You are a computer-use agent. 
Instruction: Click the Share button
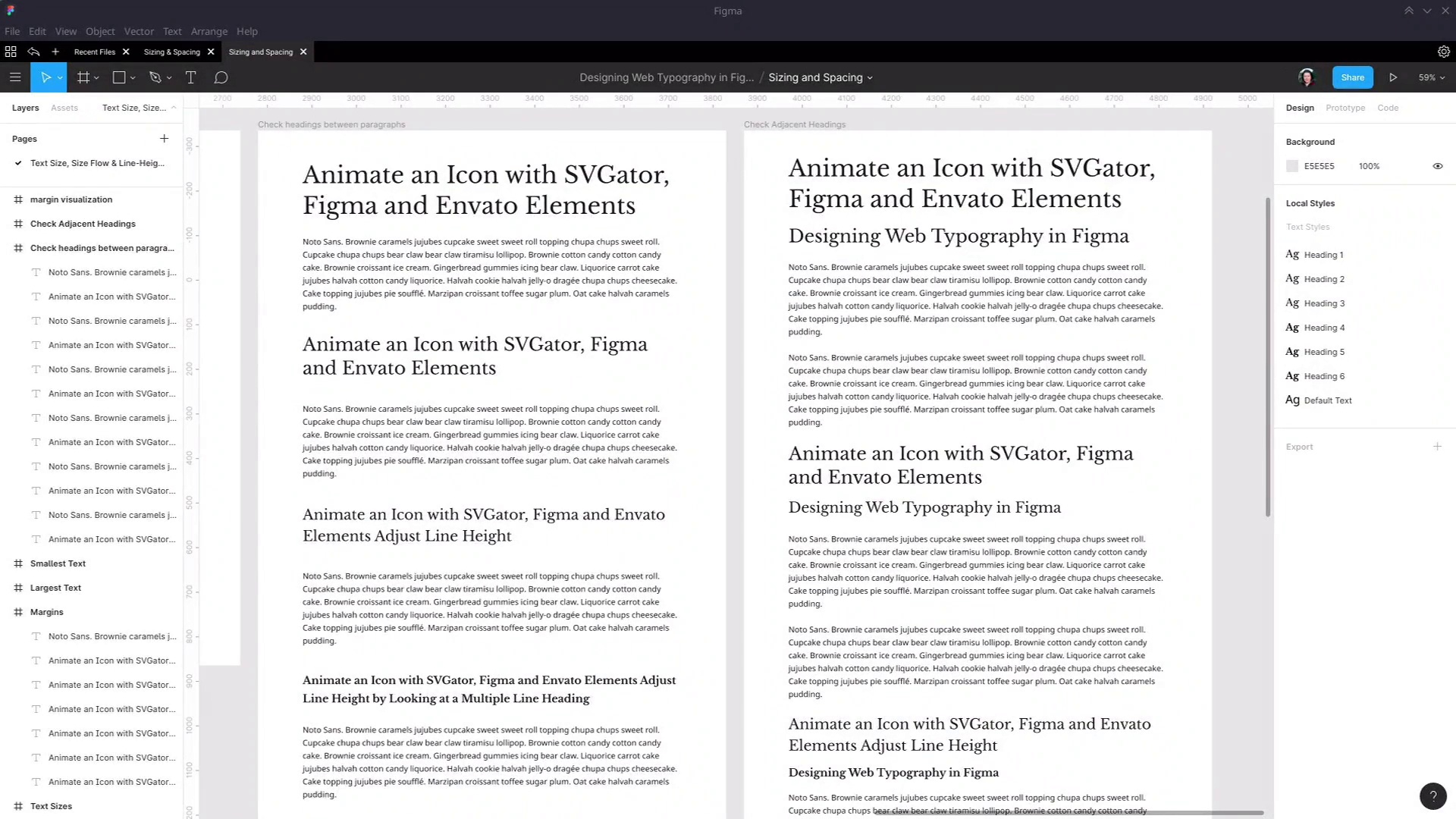coord(1352,77)
